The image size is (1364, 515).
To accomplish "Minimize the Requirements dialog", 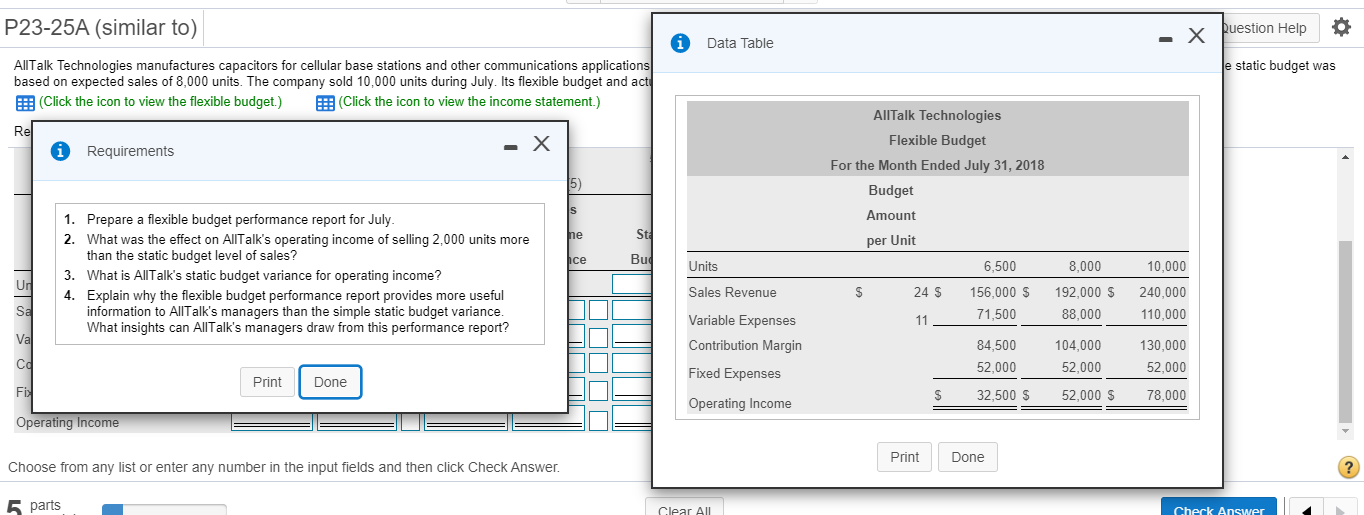I will click(511, 147).
